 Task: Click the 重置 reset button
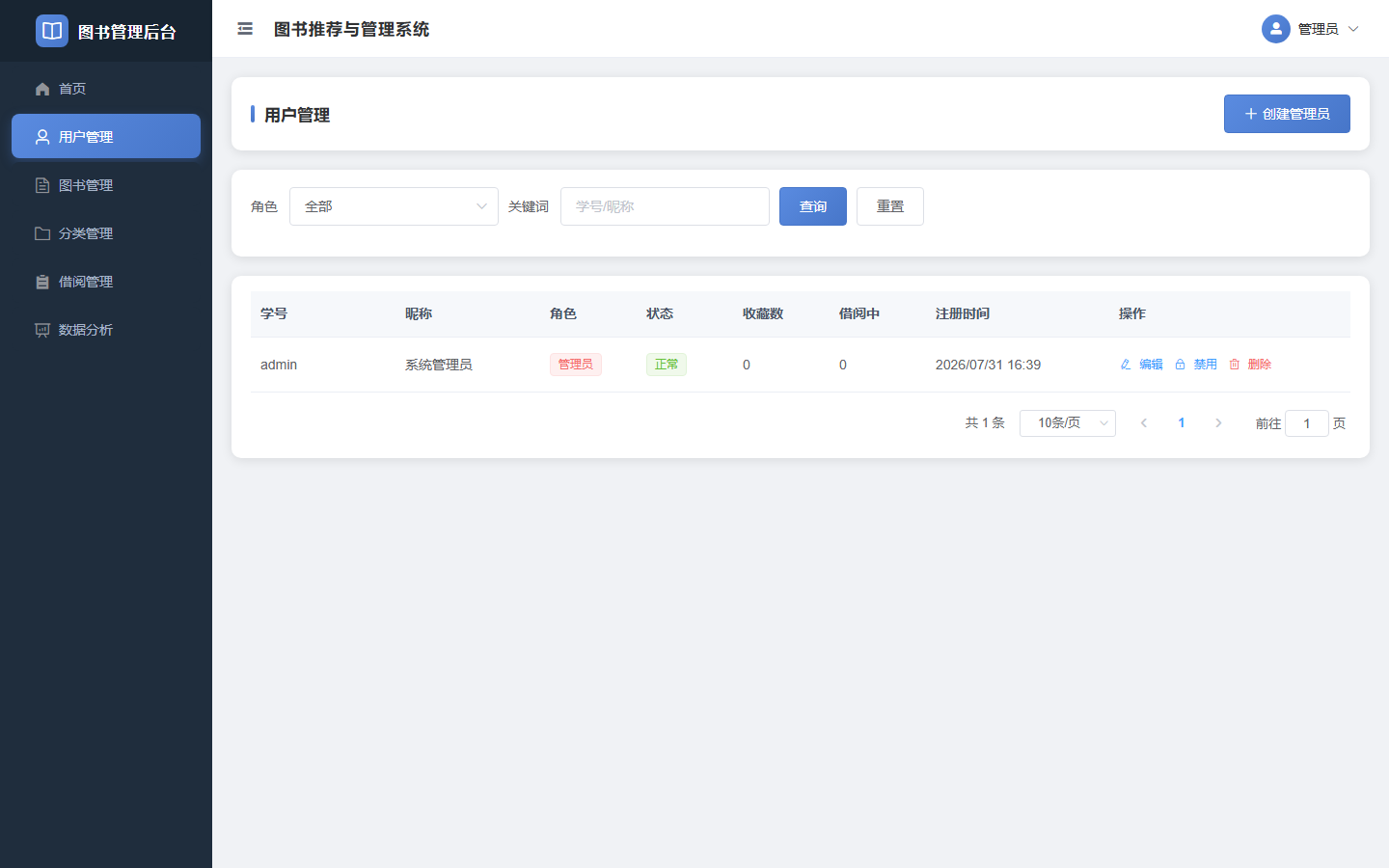[890, 206]
